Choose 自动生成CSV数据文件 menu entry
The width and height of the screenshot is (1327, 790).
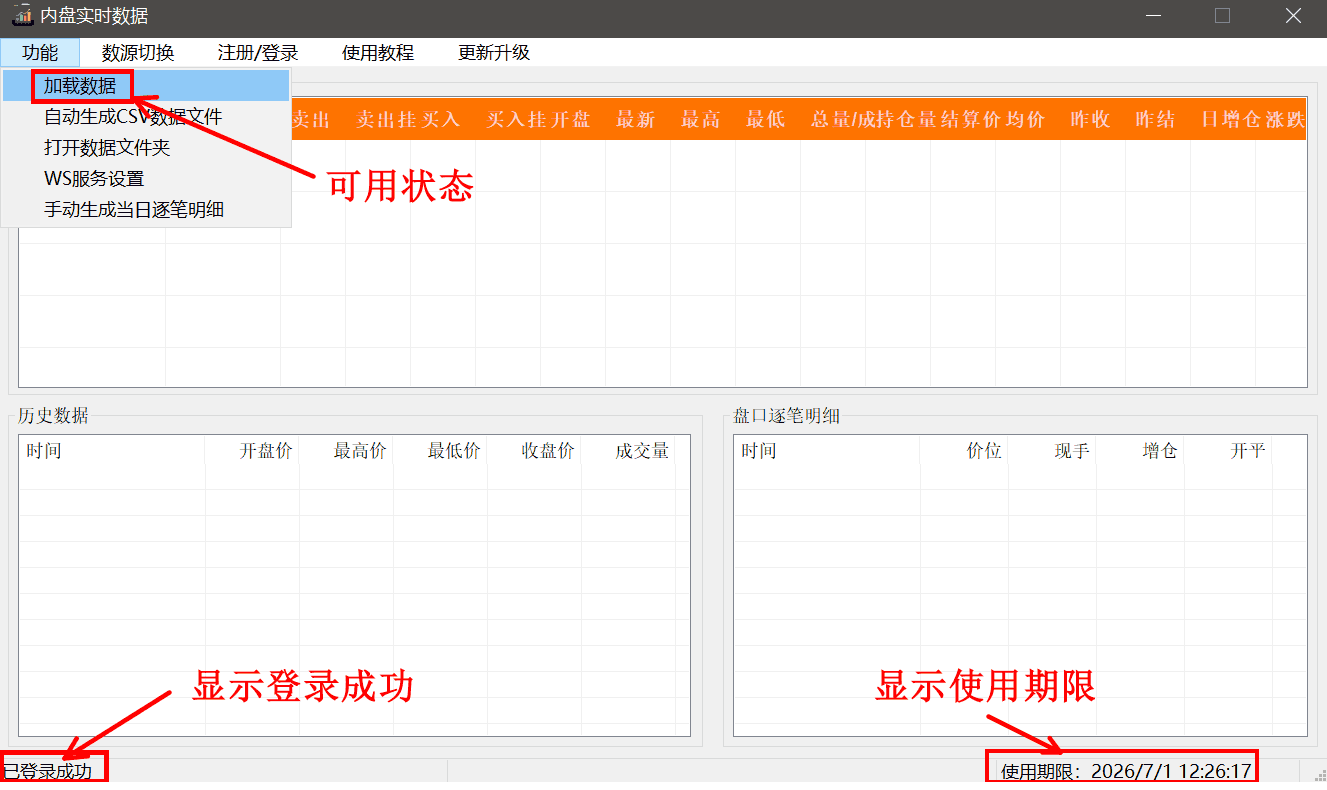pos(132,117)
